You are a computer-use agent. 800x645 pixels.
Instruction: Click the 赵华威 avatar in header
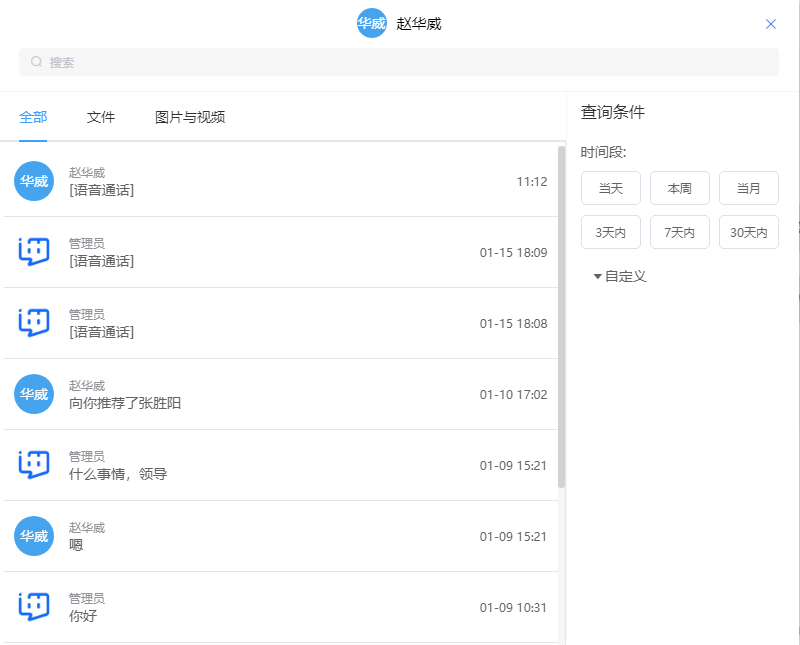click(x=371, y=24)
